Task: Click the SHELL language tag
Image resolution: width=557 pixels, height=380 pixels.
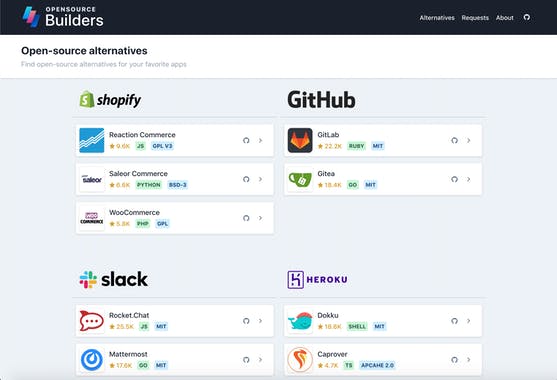Action: pyautogui.click(x=357, y=326)
